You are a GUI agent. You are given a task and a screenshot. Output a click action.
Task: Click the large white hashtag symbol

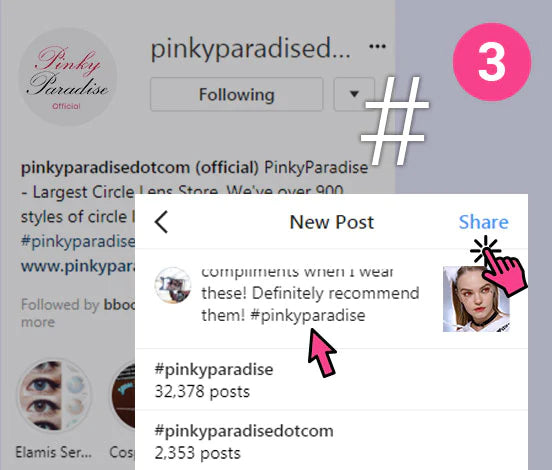[x=395, y=120]
